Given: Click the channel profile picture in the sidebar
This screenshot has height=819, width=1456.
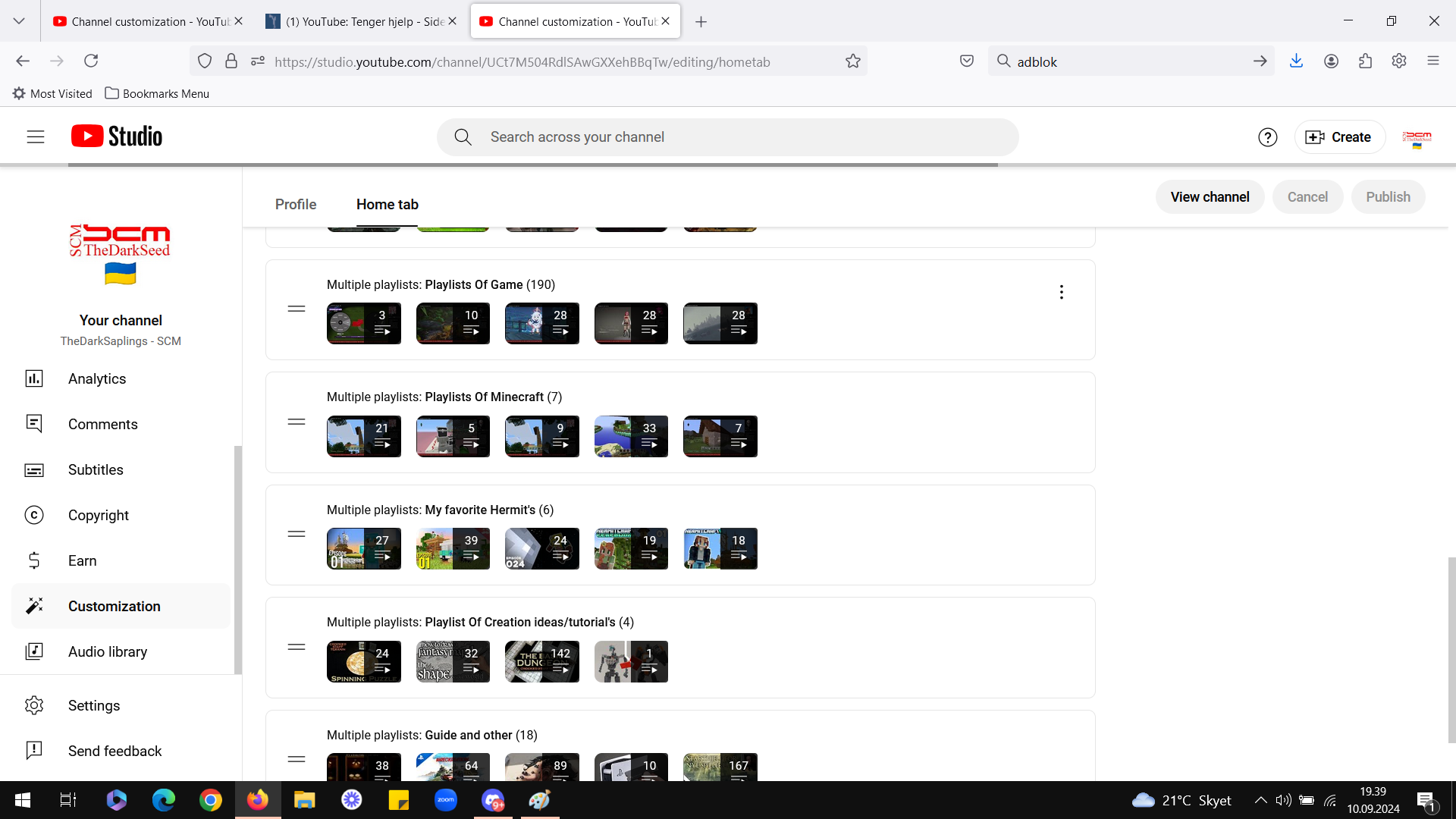Looking at the screenshot, I should (121, 254).
